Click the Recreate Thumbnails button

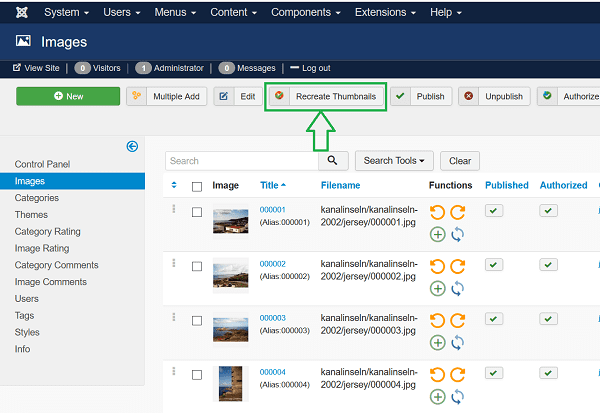point(326,96)
